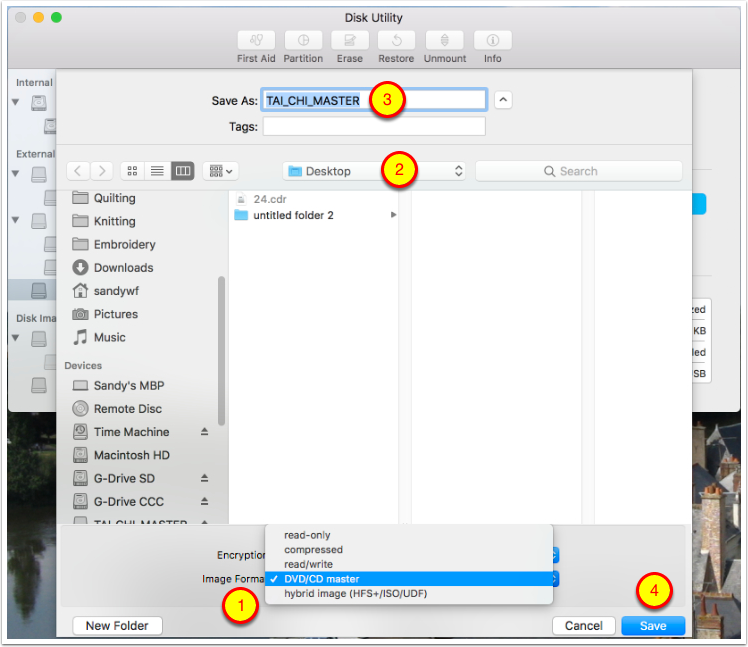
Task: Open the item arrangement dropdown
Action: point(221,171)
